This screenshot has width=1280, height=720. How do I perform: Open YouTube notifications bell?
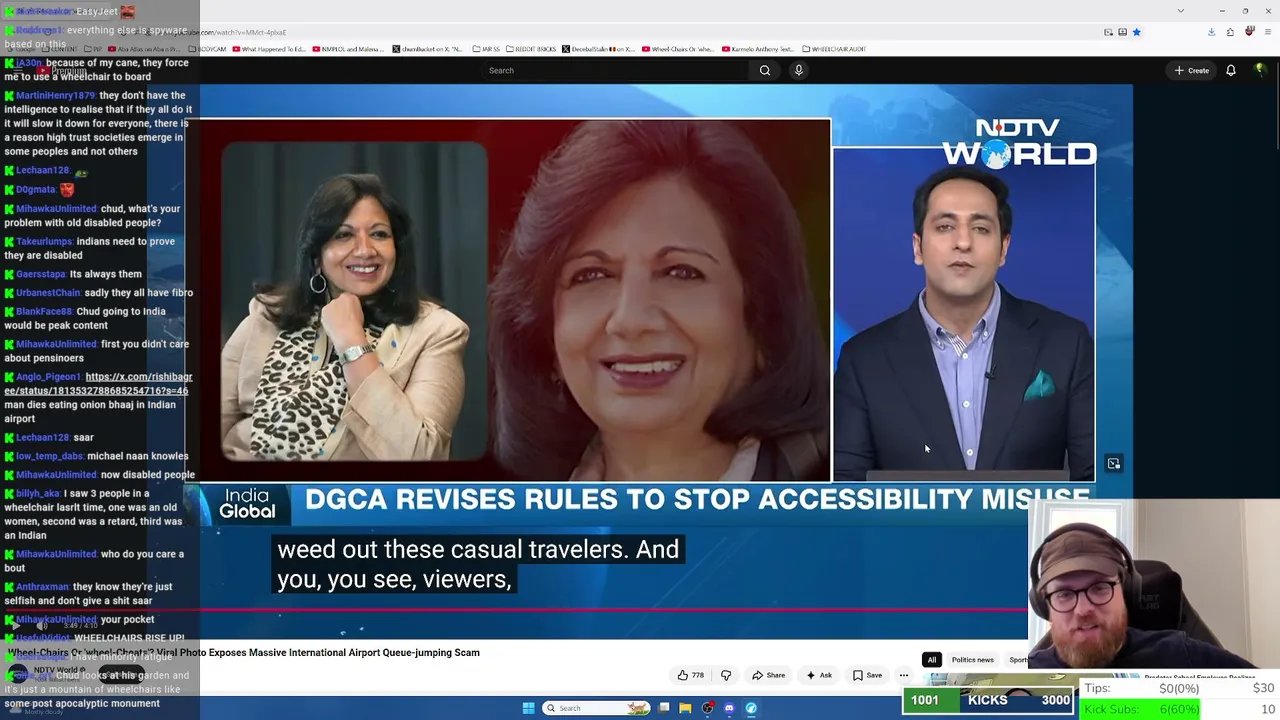point(1231,70)
